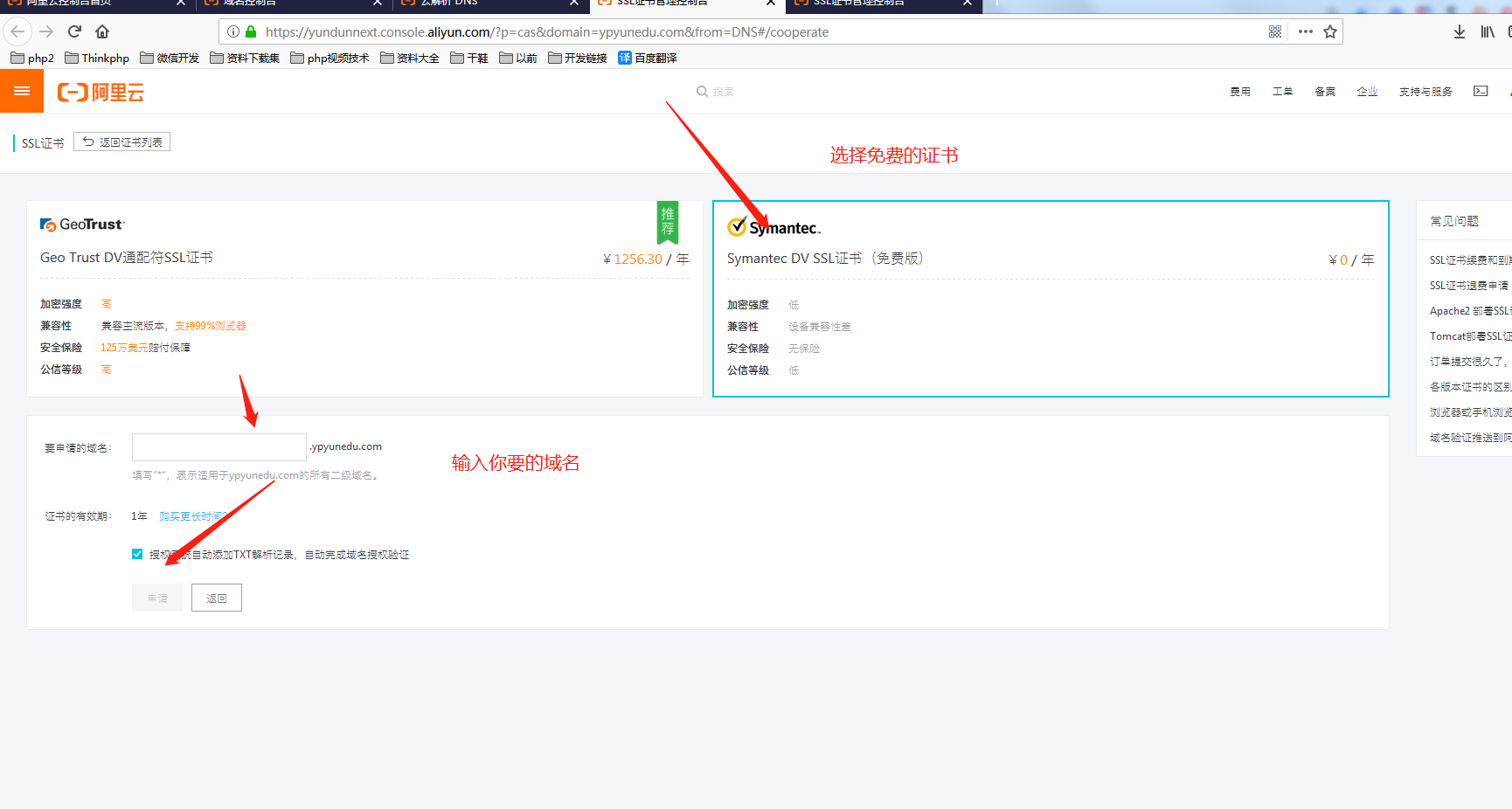Image resolution: width=1512 pixels, height=809 pixels.
Task: Click the 申请 apply button
Action: click(157, 598)
